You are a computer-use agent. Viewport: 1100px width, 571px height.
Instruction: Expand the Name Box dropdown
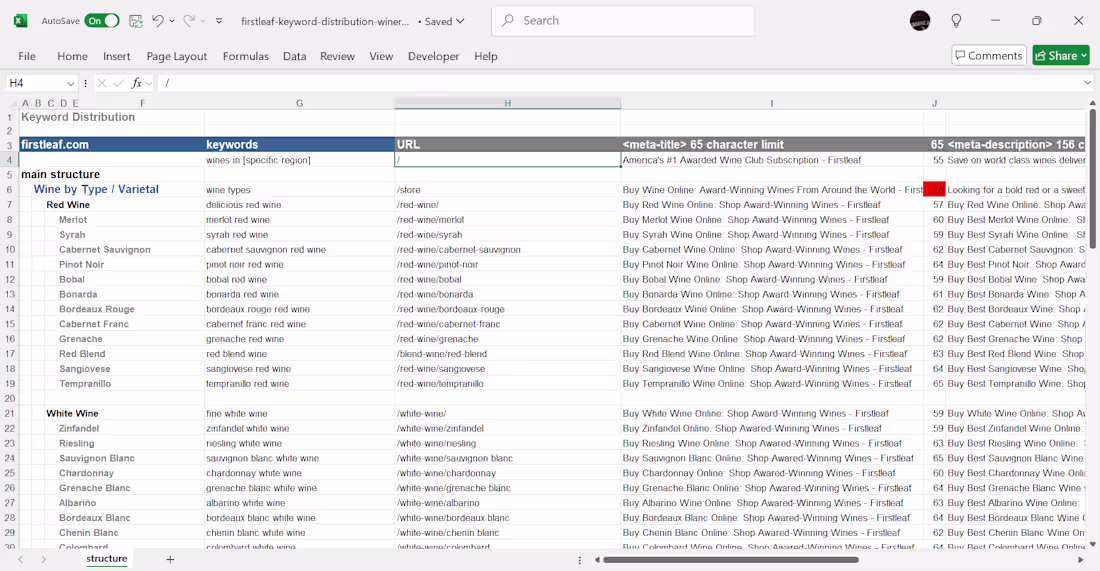click(71, 83)
